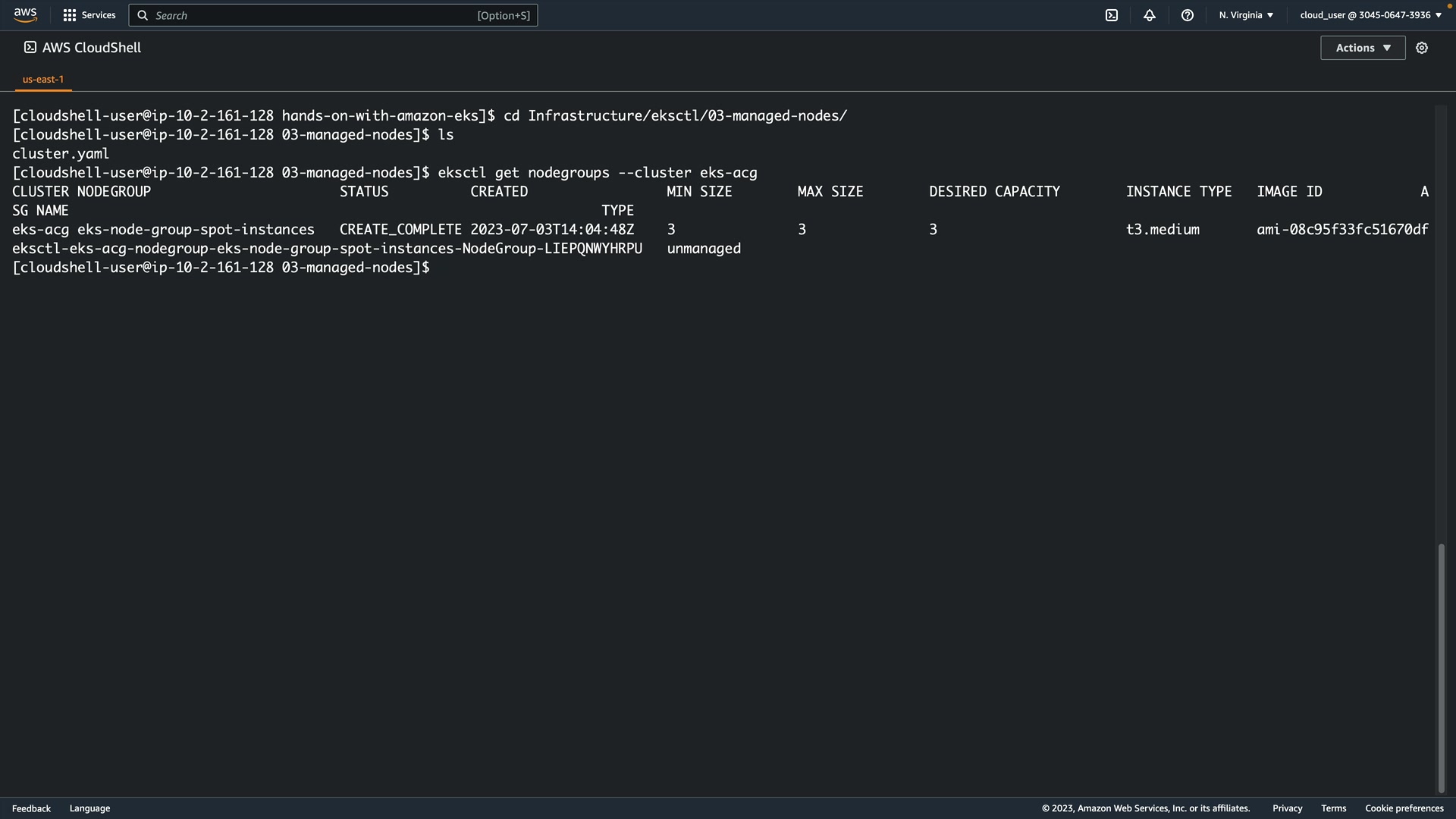Expand the cloud_user account dropdown

1370,15
